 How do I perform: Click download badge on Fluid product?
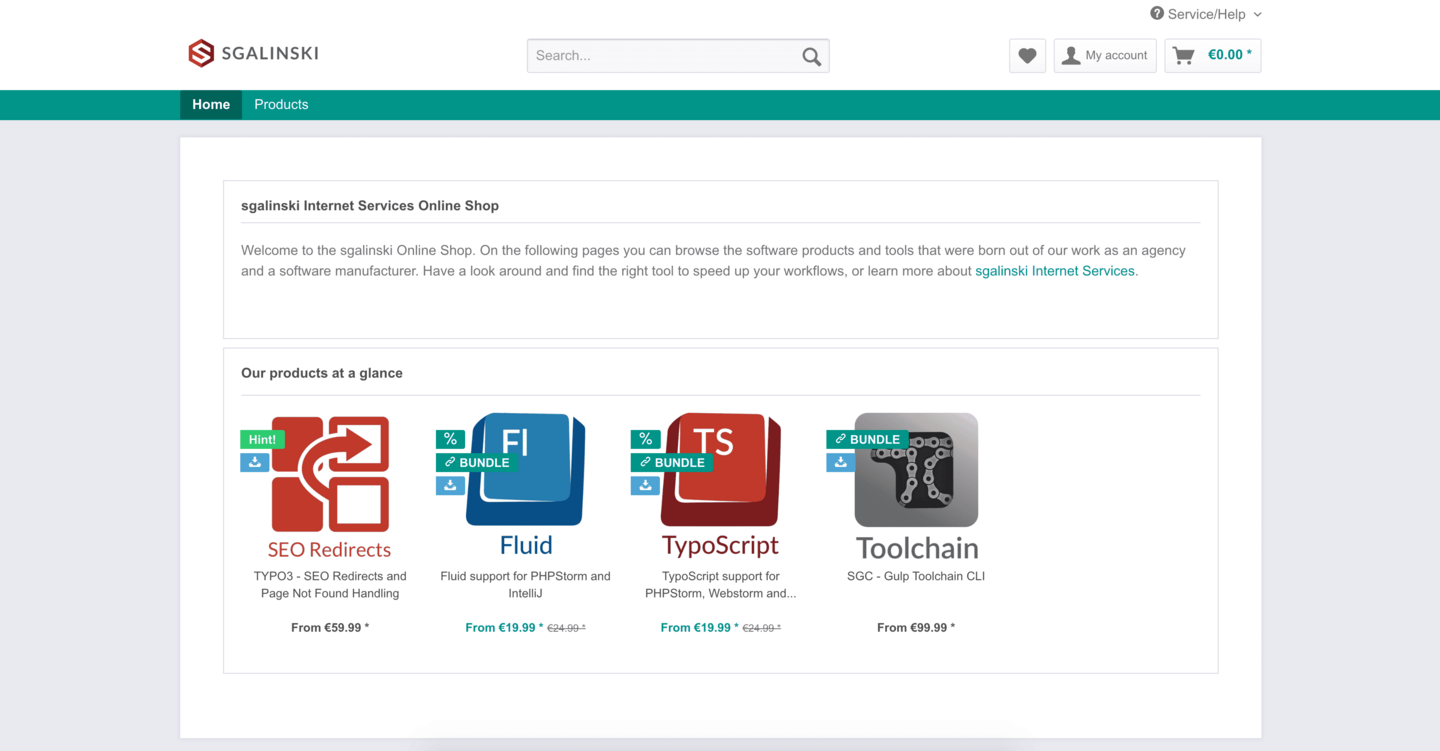click(x=450, y=485)
